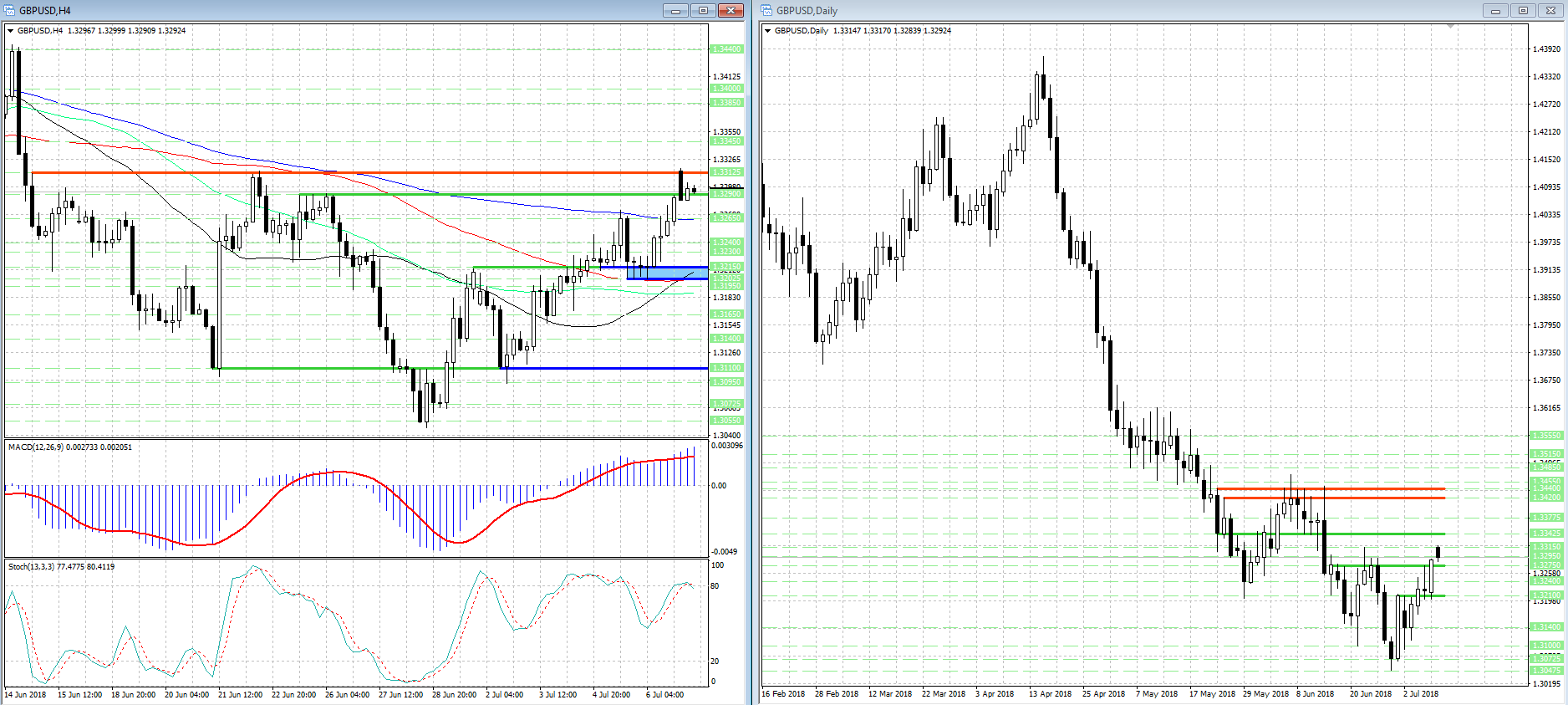Select the blue rectangle zone on H4 chart
Viewport: 1568px width, 705px height.
point(668,273)
